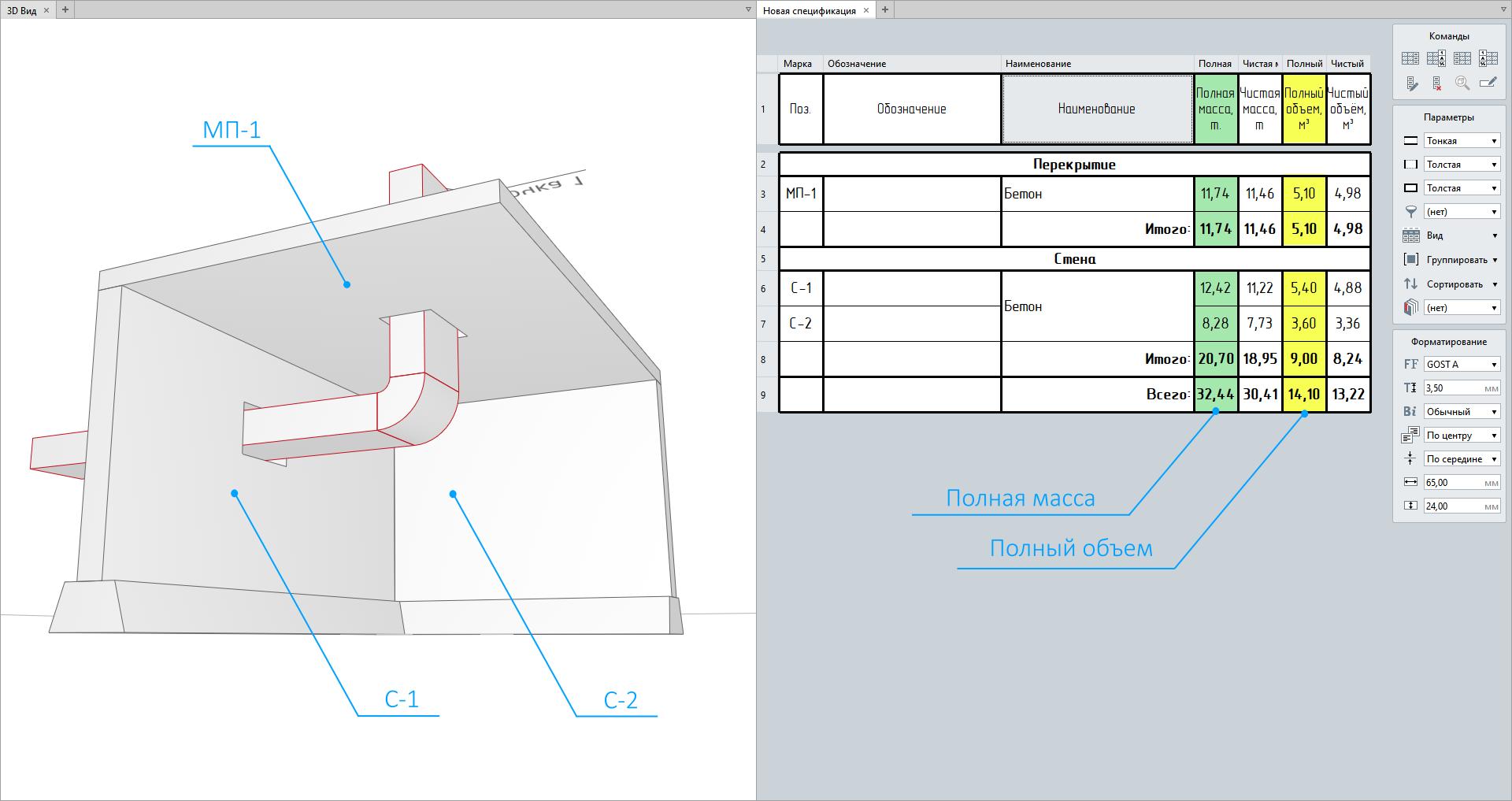The image size is (1512, 801).
Task: Open the Тонкая line type dropdown
Action: [x=1462, y=141]
